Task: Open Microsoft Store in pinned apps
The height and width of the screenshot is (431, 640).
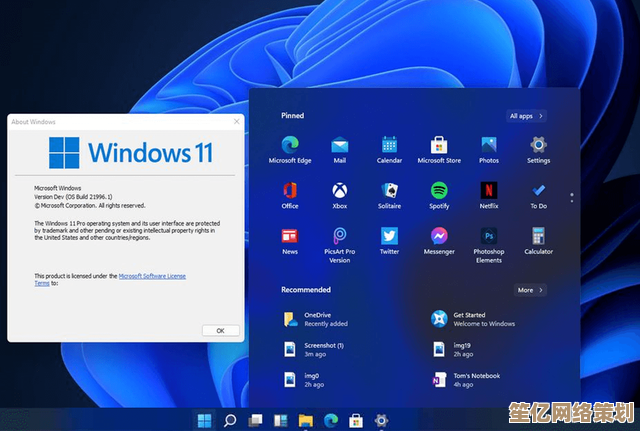Action: pos(439,145)
